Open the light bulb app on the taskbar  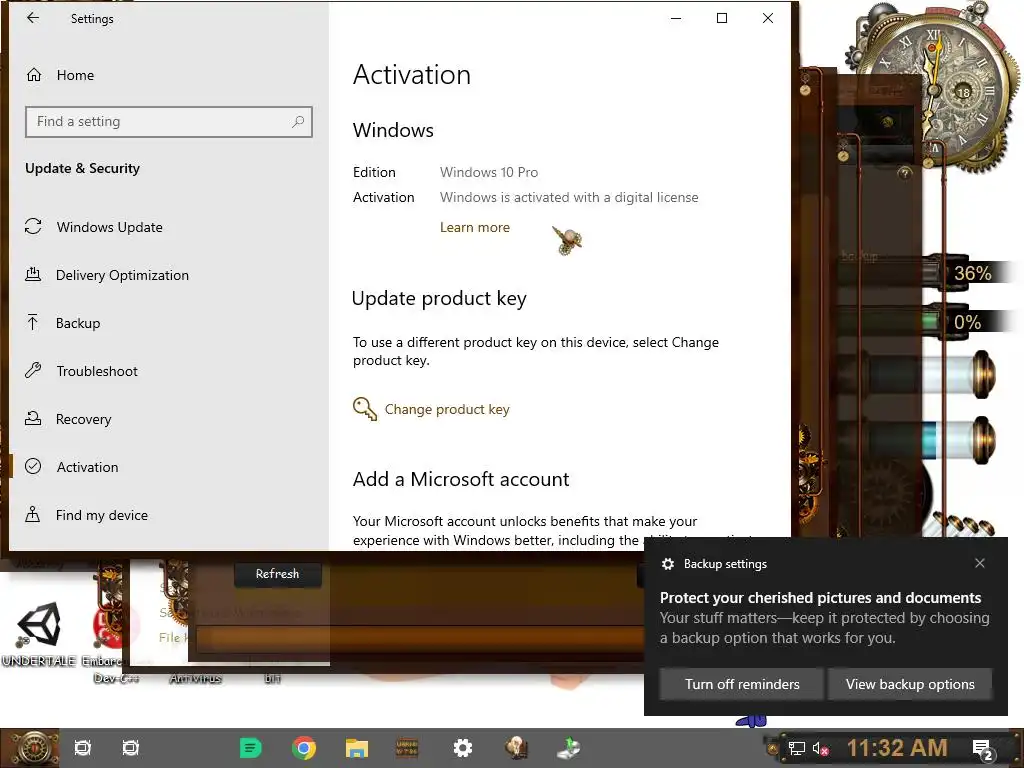(x=516, y=748)
